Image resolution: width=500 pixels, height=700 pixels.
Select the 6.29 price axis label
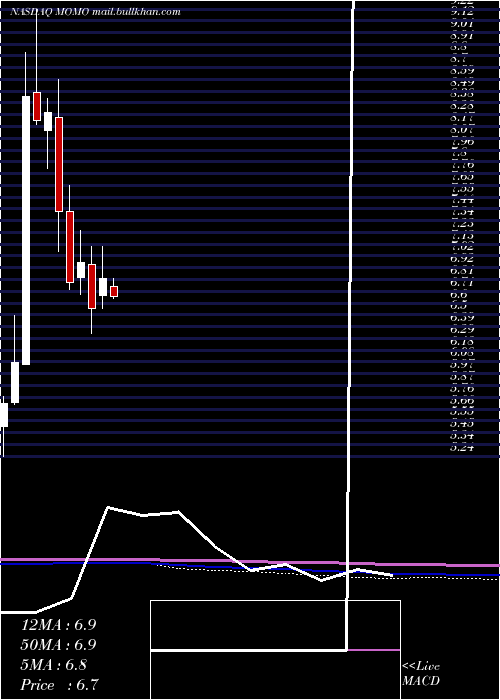point(462,330)
